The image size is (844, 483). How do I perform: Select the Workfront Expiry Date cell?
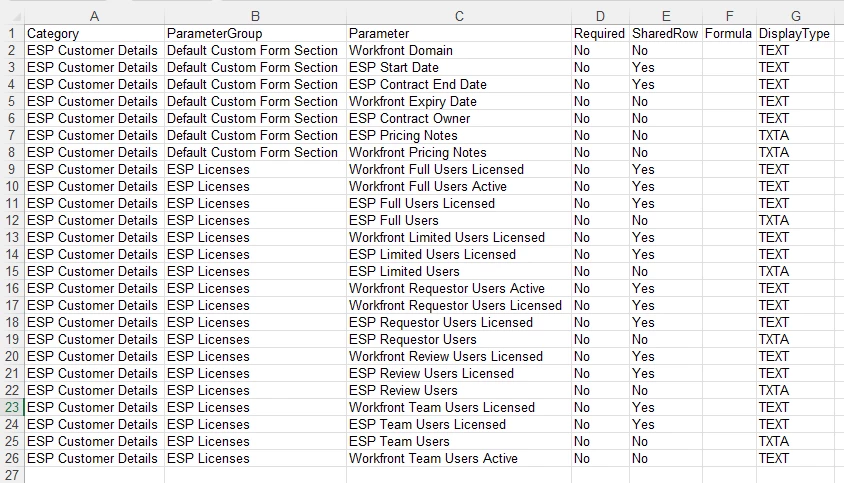pyautogui.click(x=459, y=101)
